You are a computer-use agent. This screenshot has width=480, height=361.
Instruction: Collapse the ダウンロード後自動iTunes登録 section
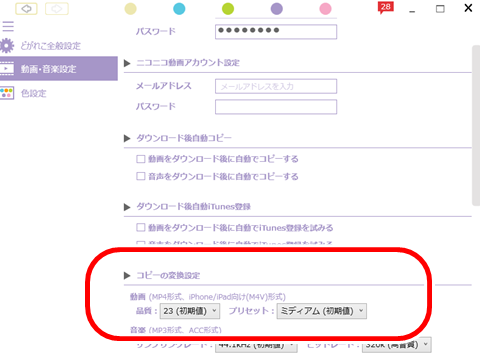(x=127, y=207)
